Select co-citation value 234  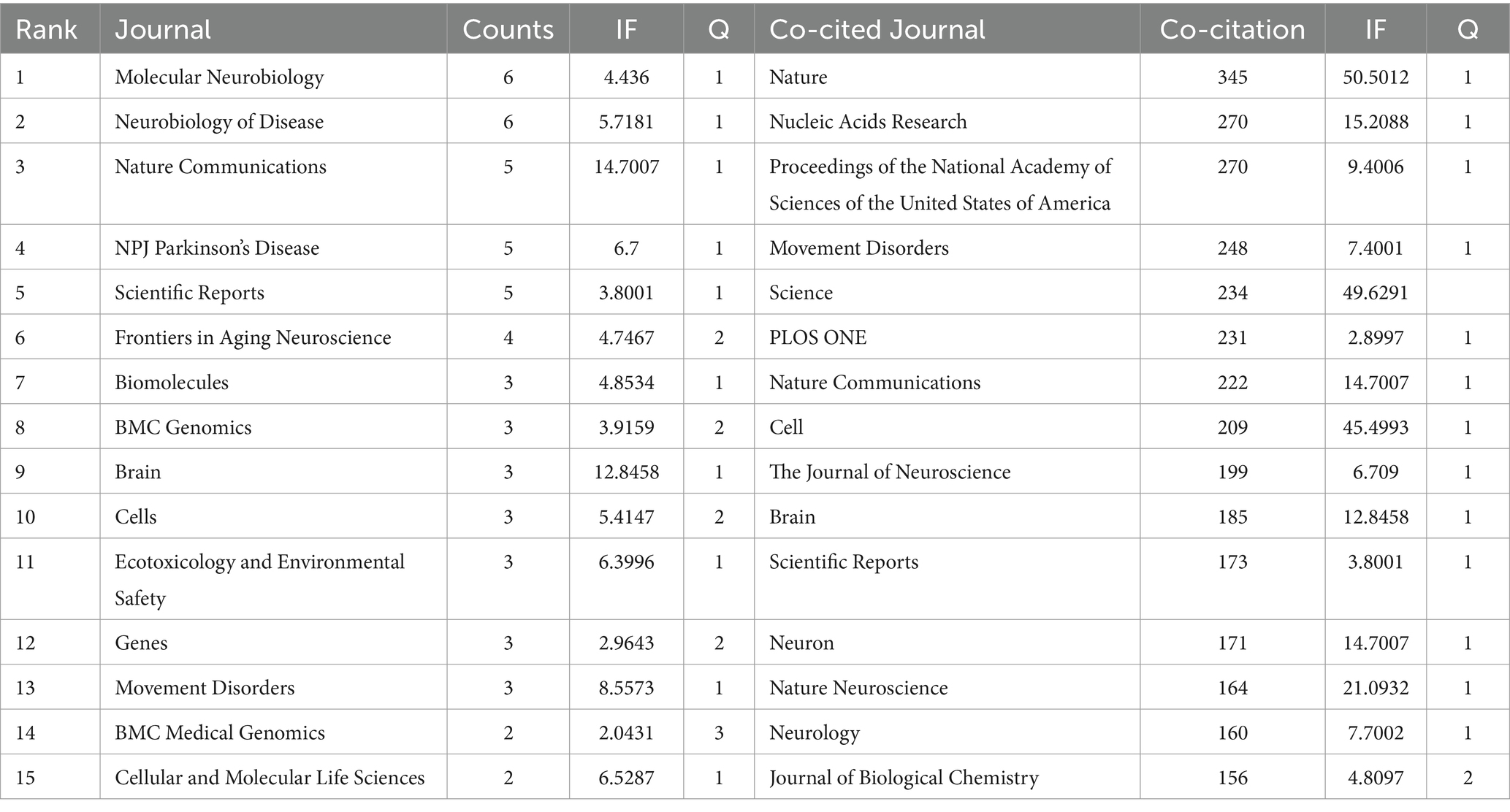(x=1232, y=293)
